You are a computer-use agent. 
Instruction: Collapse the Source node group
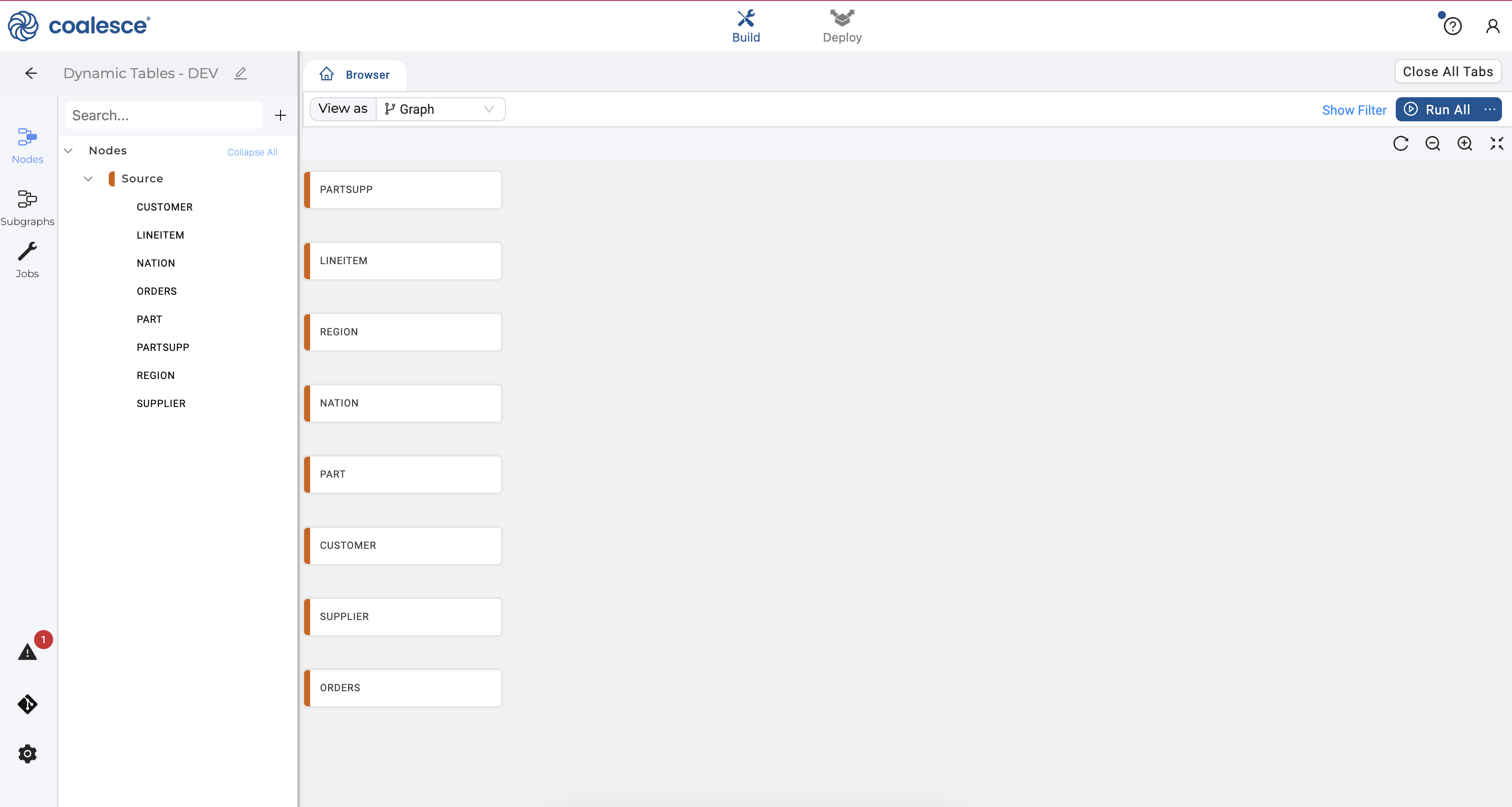(88, 178)
